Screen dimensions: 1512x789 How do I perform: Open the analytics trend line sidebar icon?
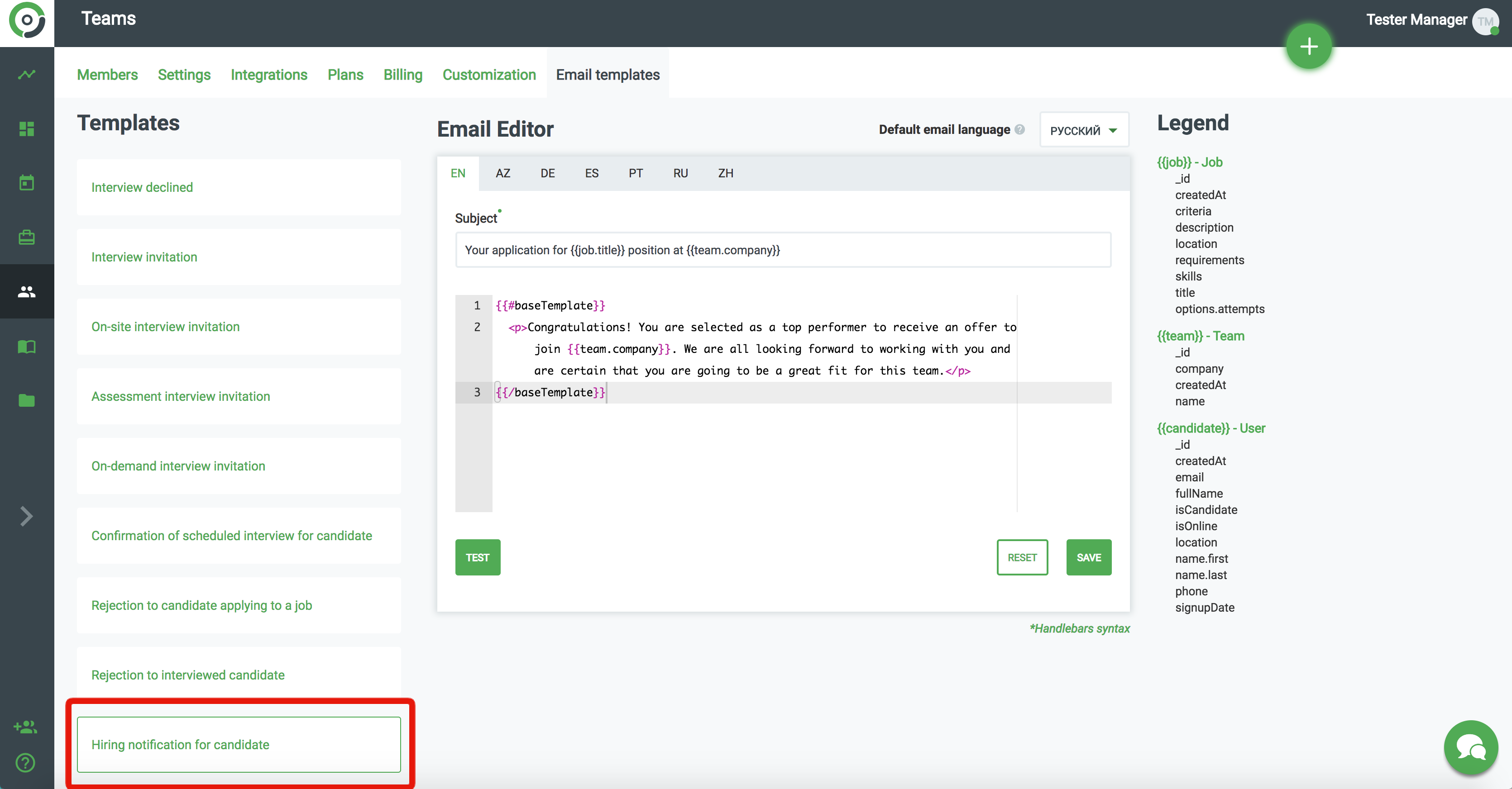pos(26,75)
